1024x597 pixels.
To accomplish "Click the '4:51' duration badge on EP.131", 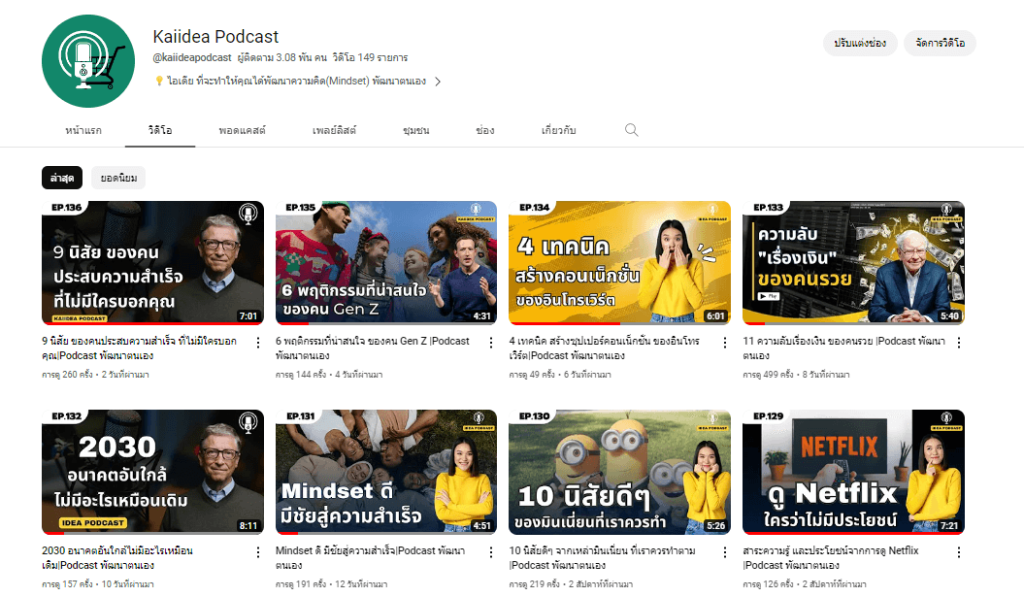I will (482, 526).
